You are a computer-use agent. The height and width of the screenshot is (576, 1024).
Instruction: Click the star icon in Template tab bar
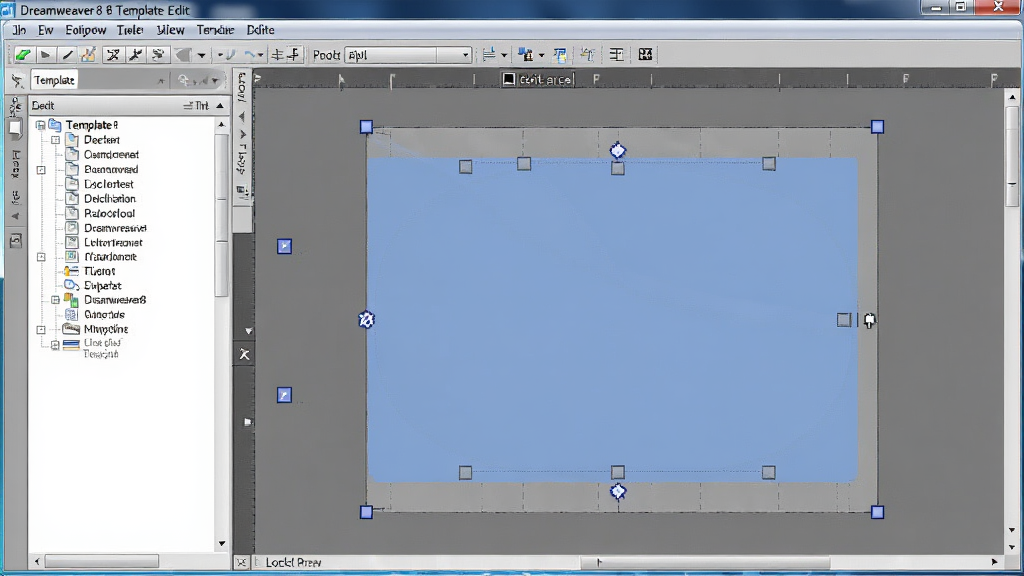click(x=160, y=80)
